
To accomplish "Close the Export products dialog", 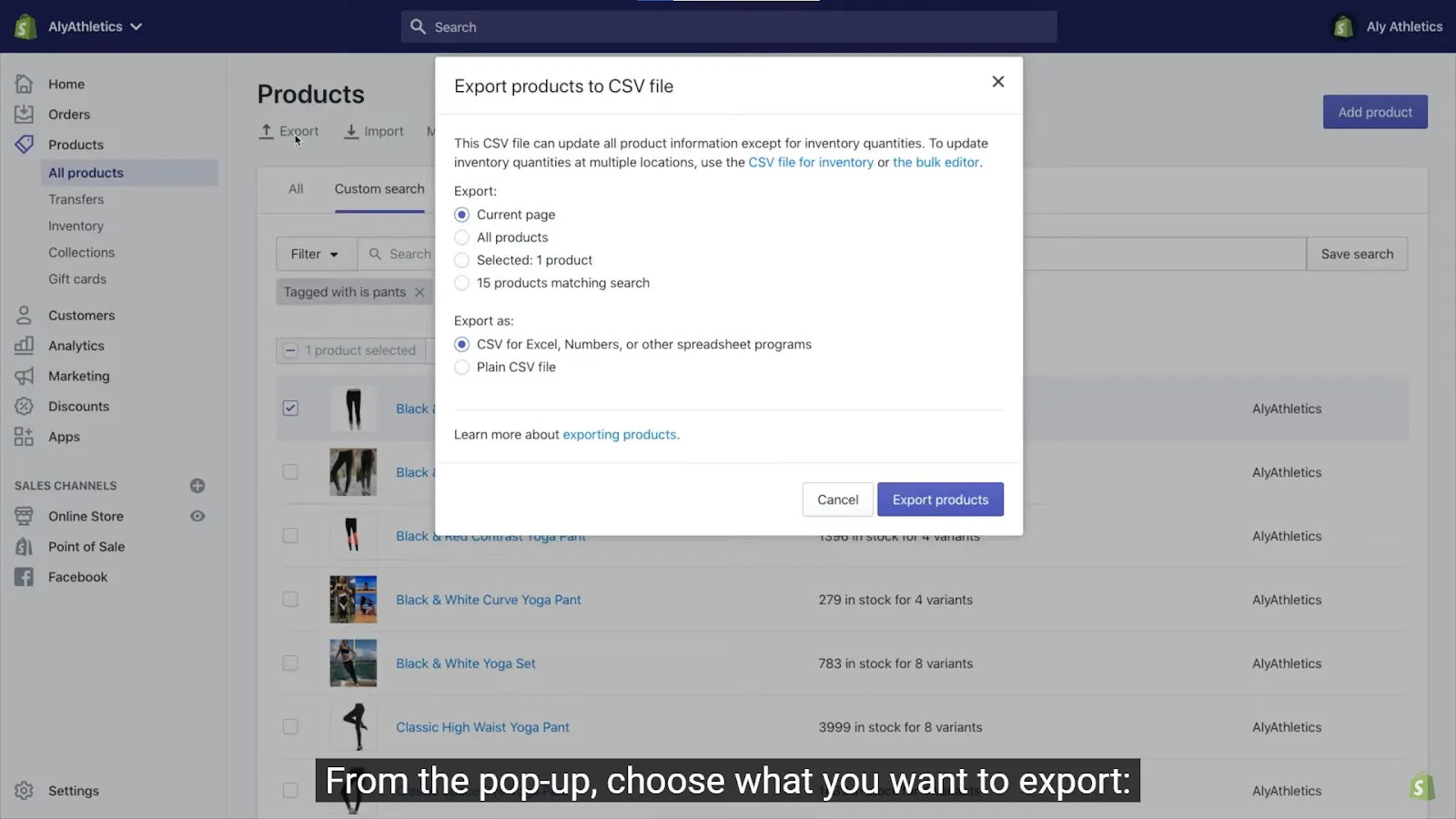I will [998, 82].
